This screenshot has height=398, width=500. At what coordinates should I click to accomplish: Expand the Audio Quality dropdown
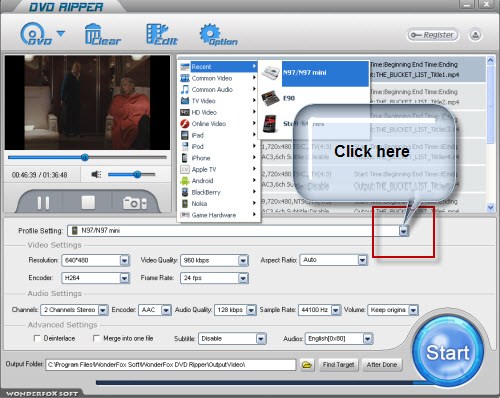click(x=251, y=310)
